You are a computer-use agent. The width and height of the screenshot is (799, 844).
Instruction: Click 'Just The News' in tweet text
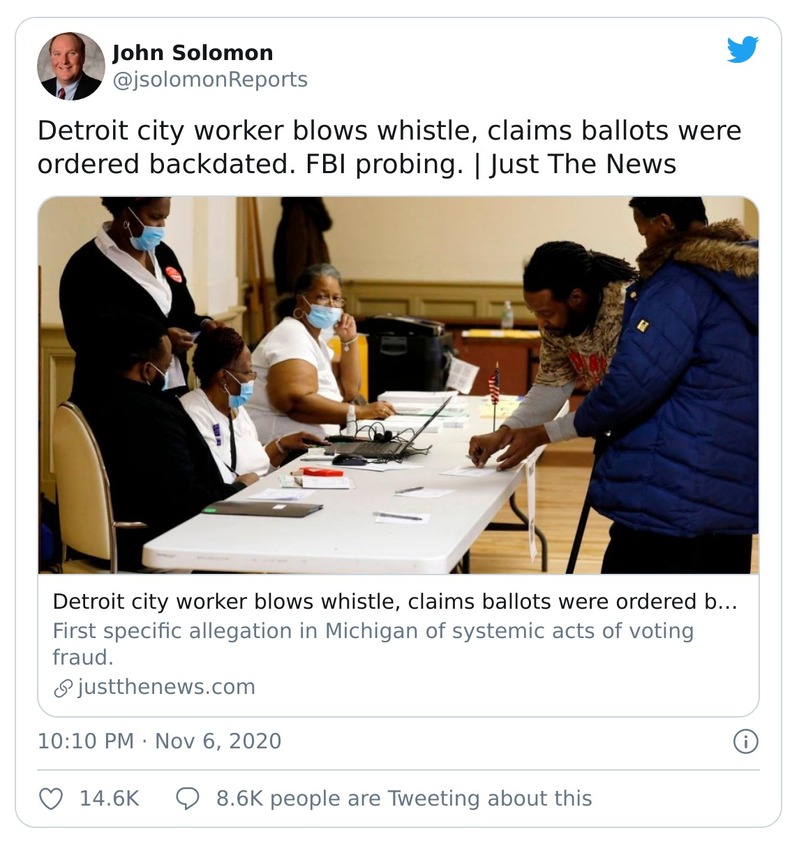pos(583,164)
